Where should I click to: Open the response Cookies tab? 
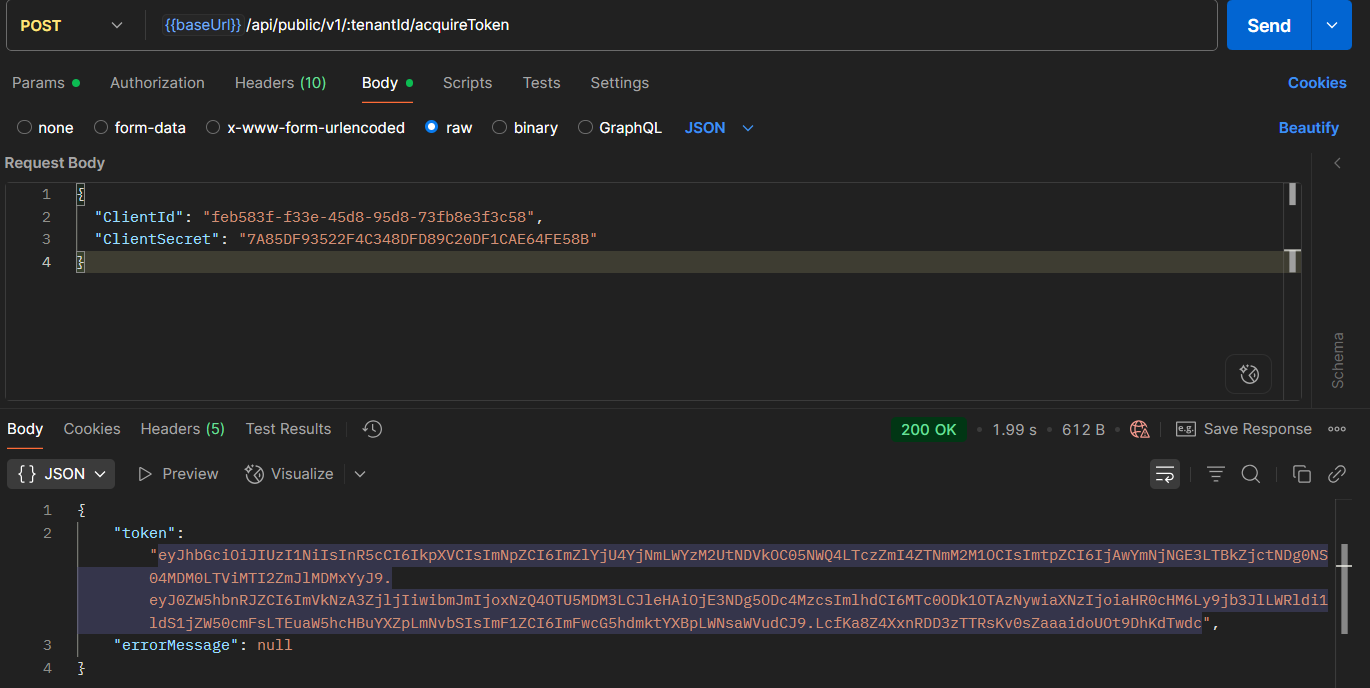pyautogui.click(x=92, y=429)
